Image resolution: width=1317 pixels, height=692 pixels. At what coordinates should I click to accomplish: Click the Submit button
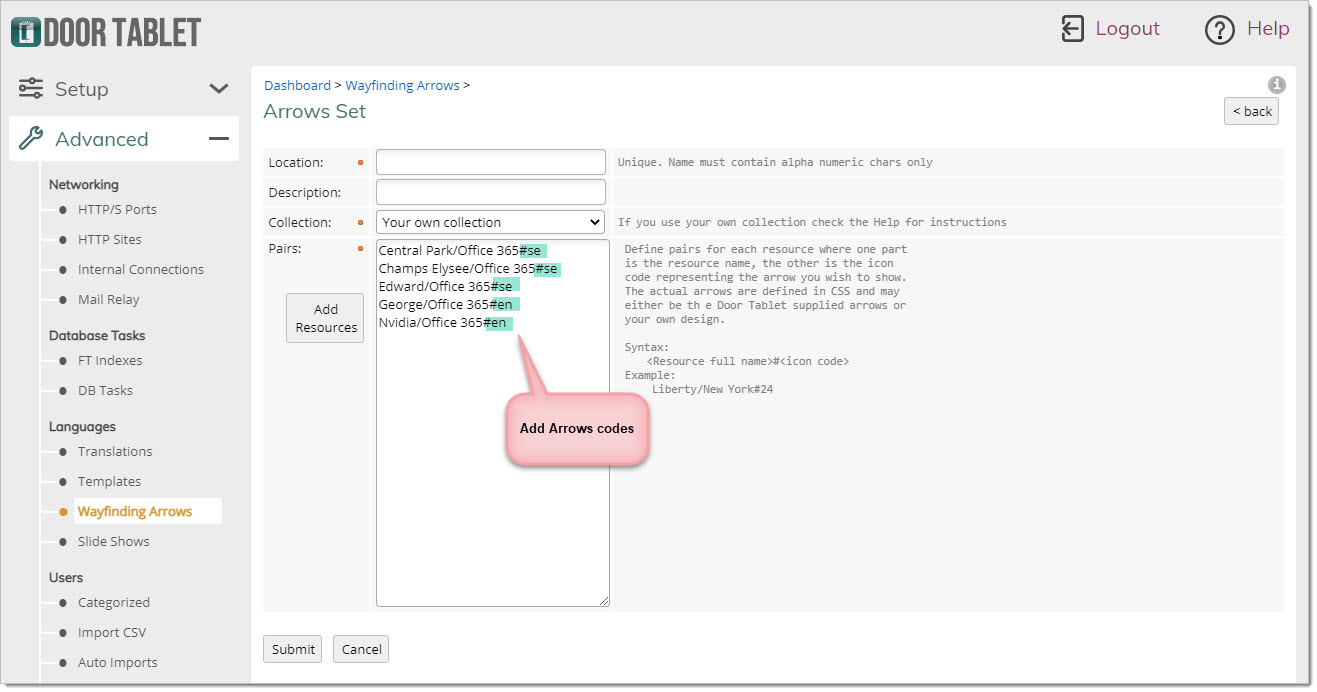pos(293,649)
